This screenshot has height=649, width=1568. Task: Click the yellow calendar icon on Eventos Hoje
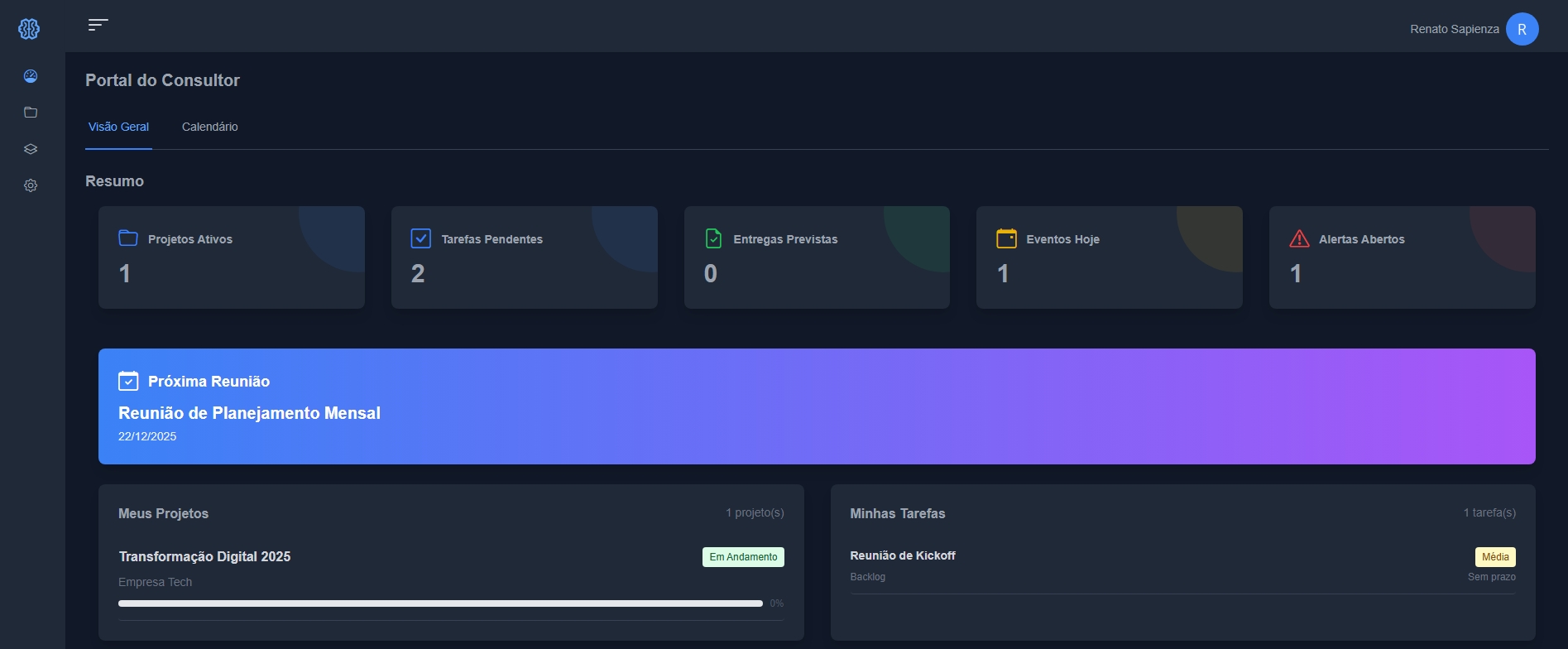click(x=1006, y=238)
